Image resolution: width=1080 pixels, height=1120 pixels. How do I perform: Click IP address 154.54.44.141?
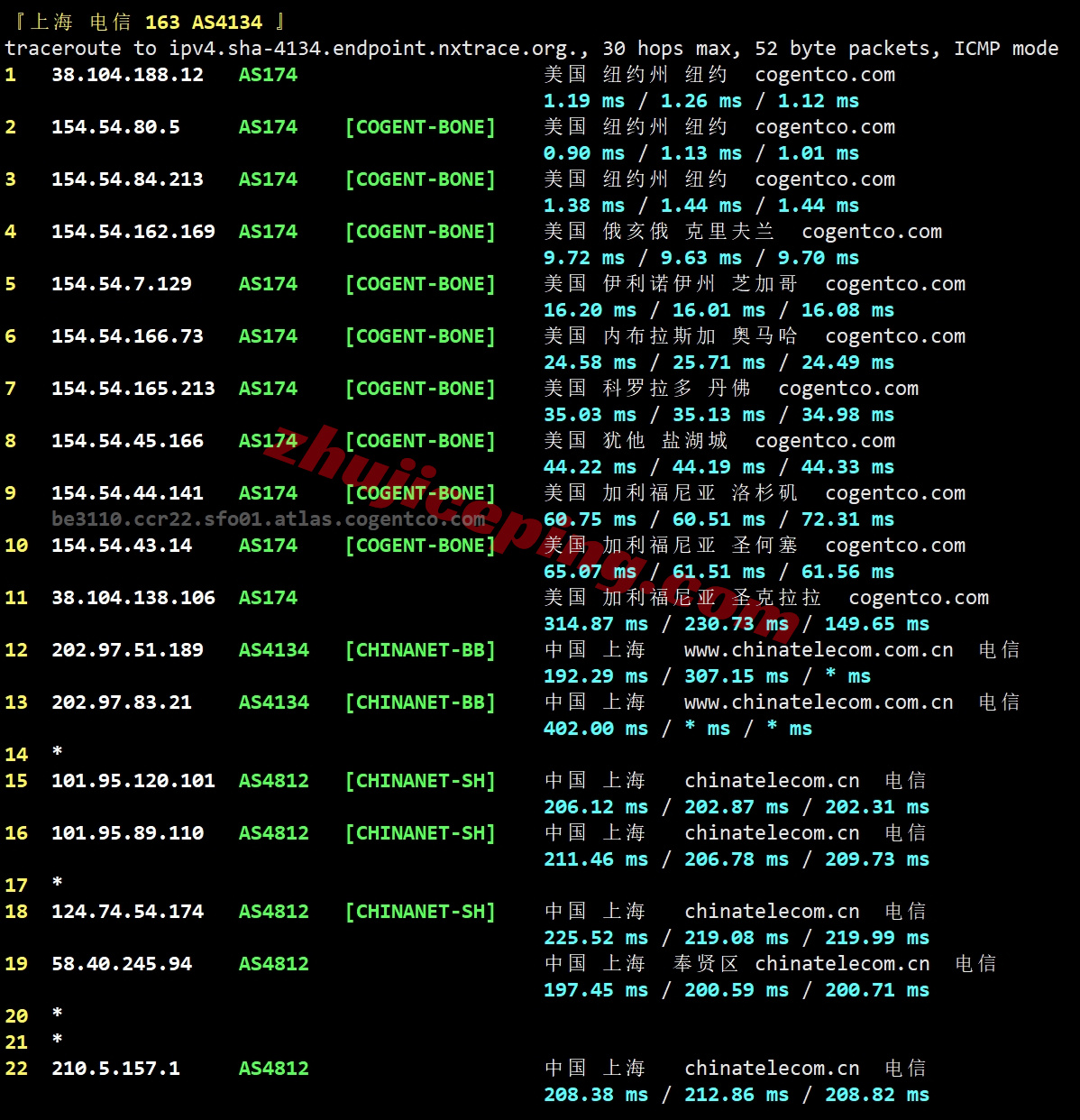(x=127, y=493)
